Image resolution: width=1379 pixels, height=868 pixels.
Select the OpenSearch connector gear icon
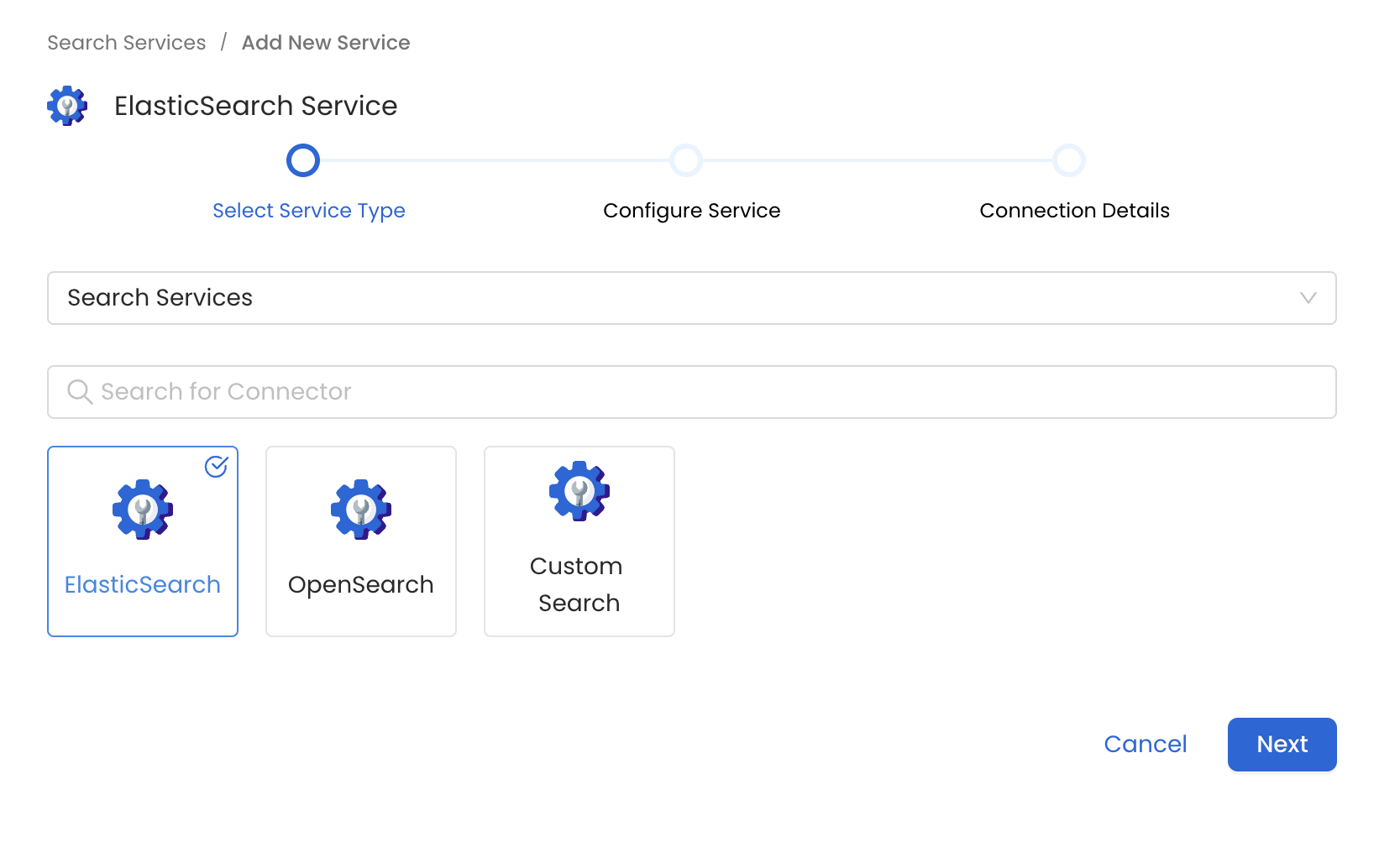point(360,509)
